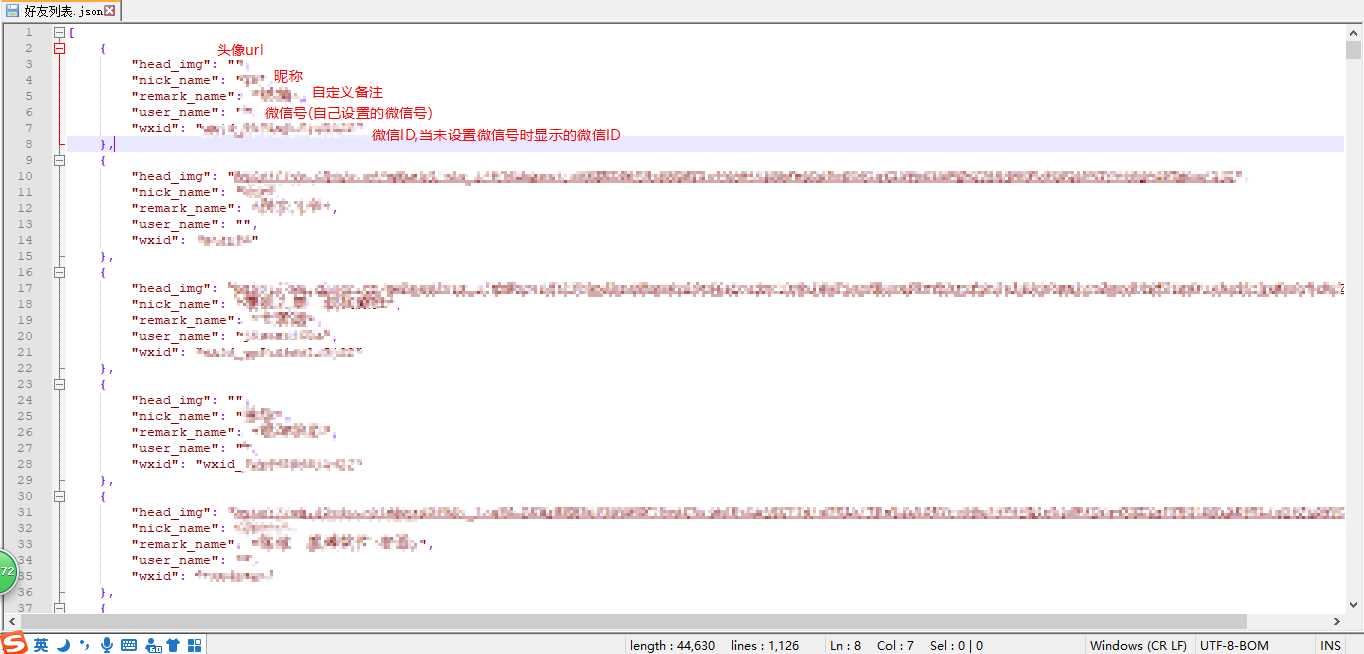Collapse the root array fold on line 1
The image size is (1364, 654).
pyautogui.click(x=59, y=32)
